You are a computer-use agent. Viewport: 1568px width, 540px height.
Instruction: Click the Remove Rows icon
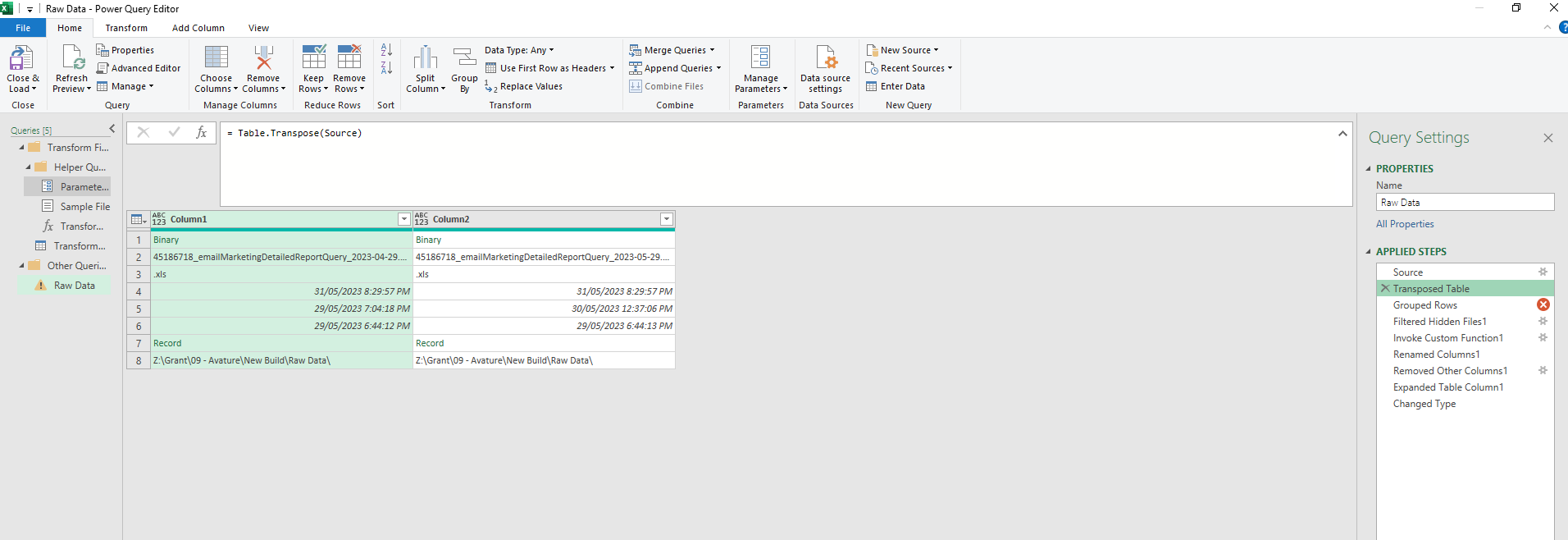pyautogui.click(x=349, y=57)
